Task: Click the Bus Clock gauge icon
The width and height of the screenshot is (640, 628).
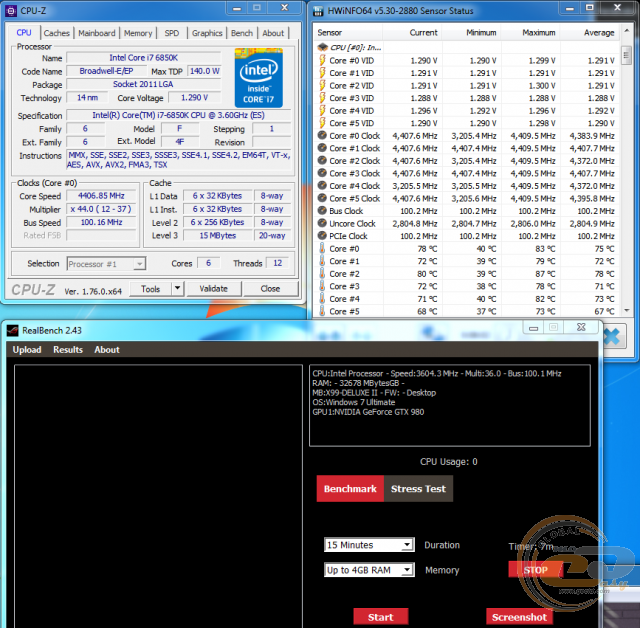Action: click(x=322, y=211)
